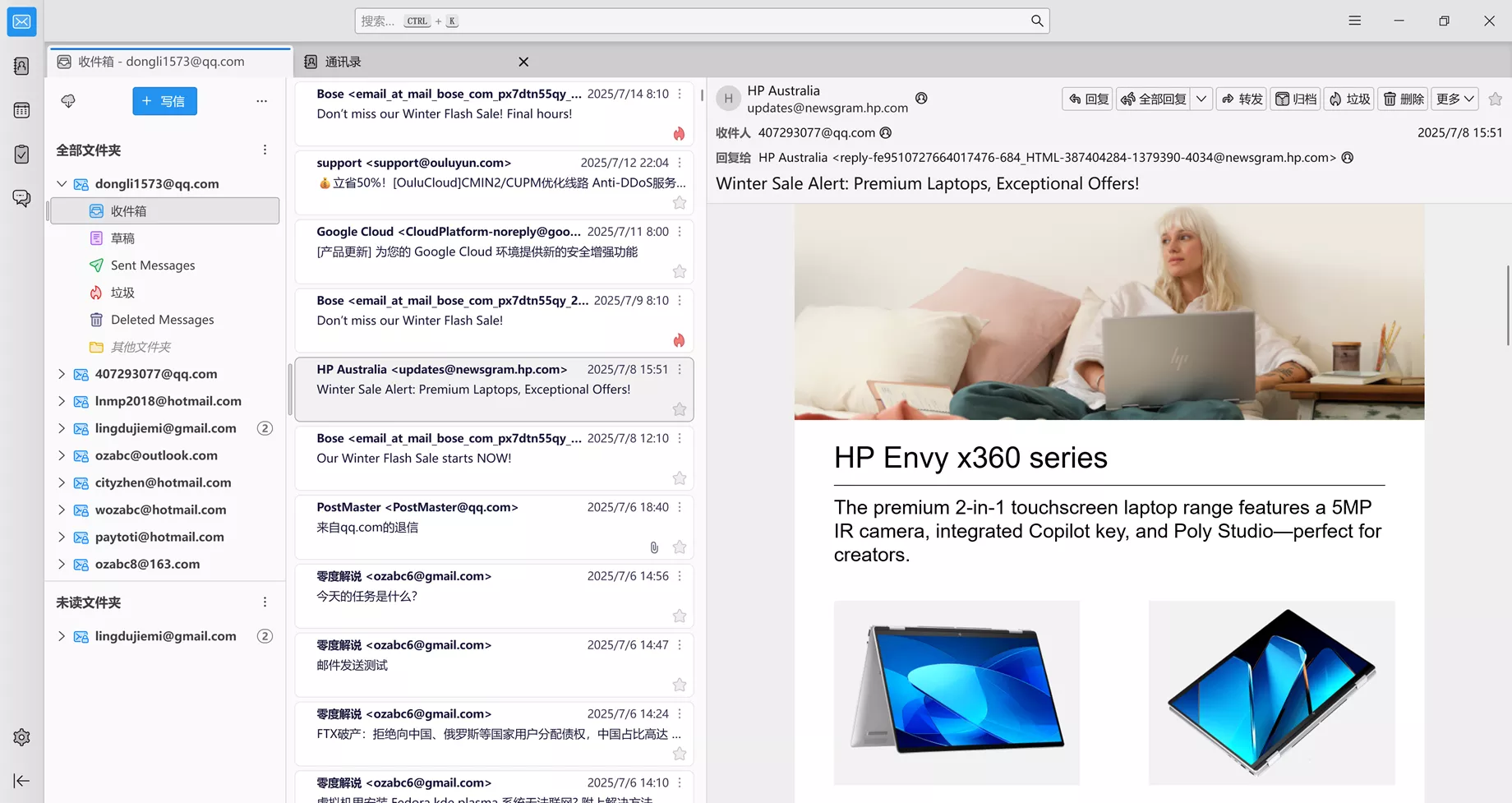Open the application hamburger menu
1512x803 pixels.
[x=1355, y=21]
